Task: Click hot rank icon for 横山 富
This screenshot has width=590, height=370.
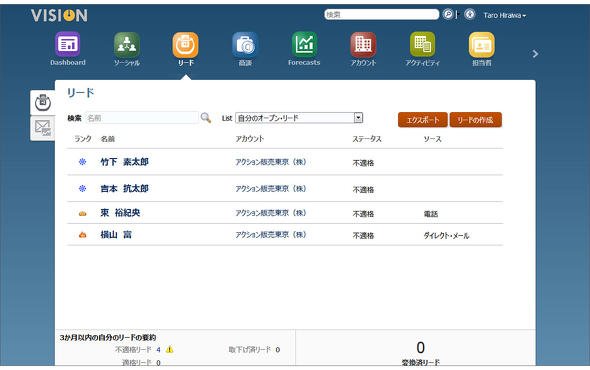Action: click(82, 235)
